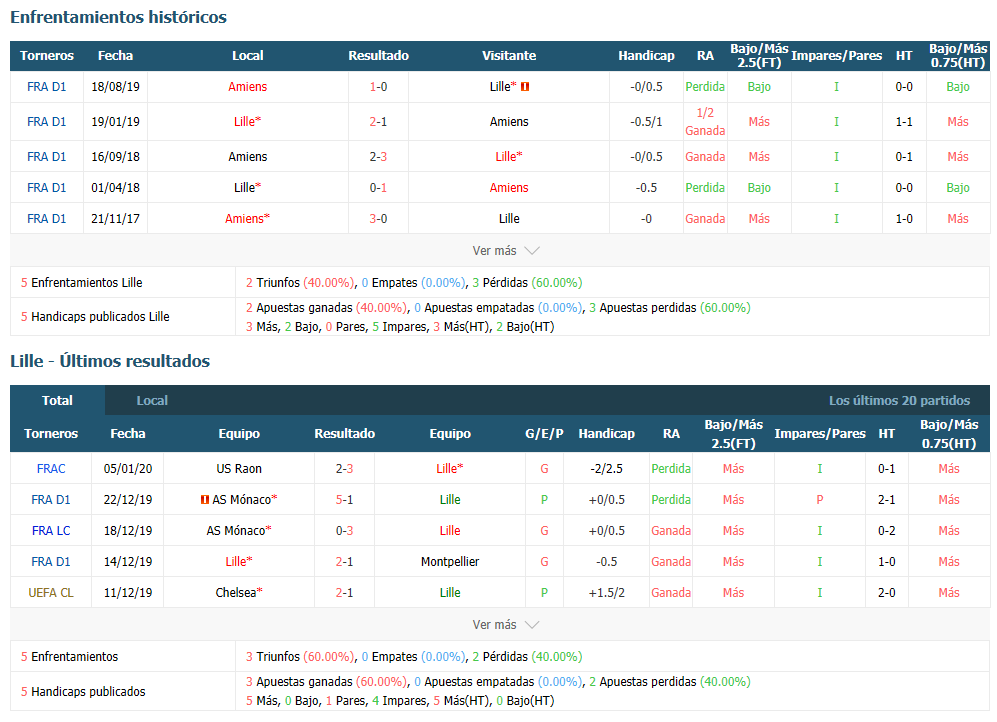Expand Ver más under historical matchups
The width and height of the screenshot is (997, 722).
[x=505, y=250]
